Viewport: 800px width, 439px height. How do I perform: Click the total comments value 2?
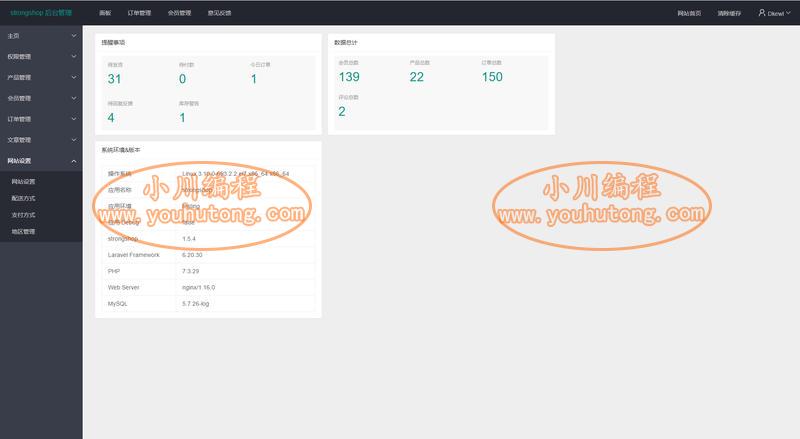pos(342,112)
